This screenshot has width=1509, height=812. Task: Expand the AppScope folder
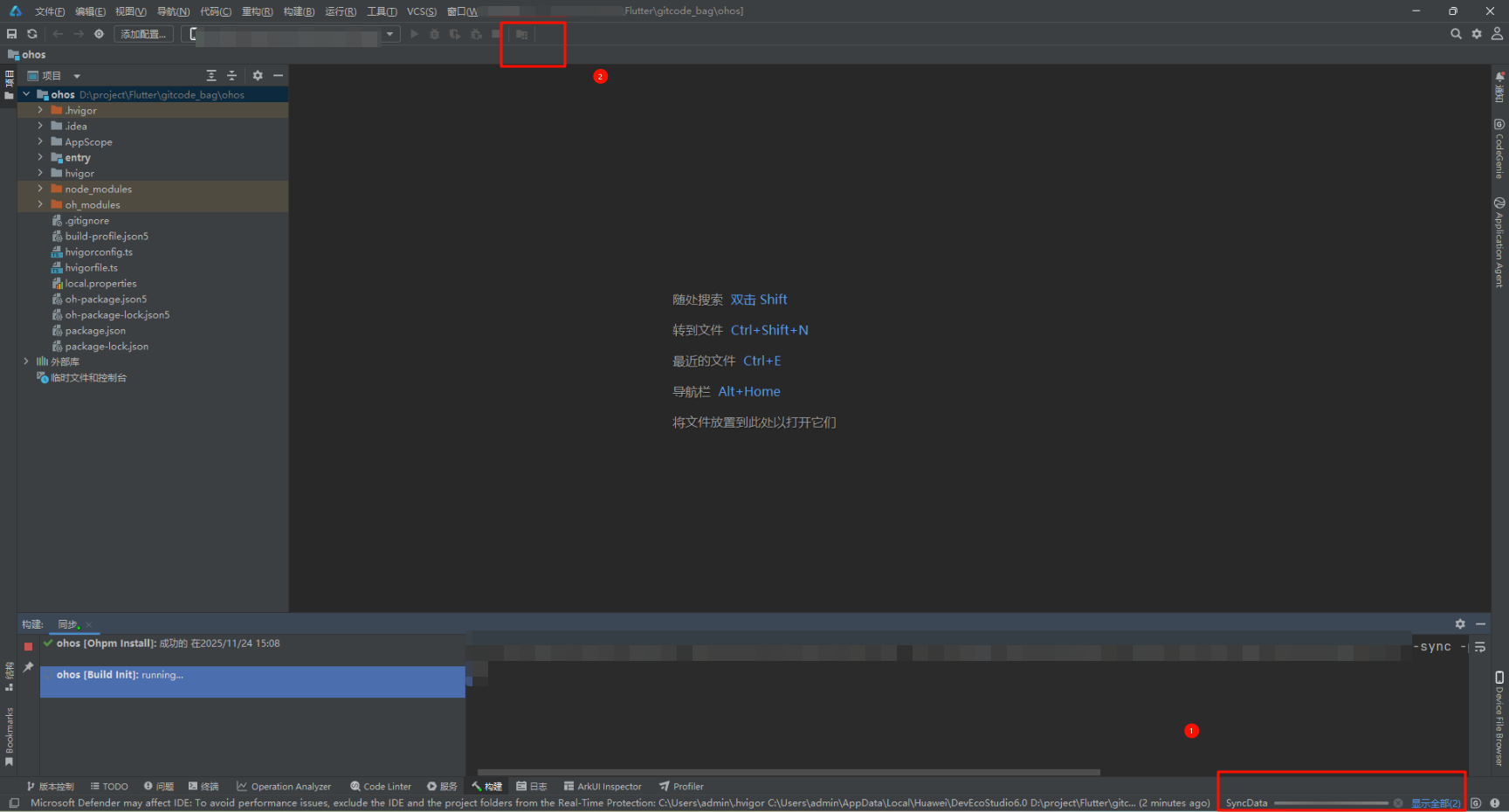coord(40,142)
